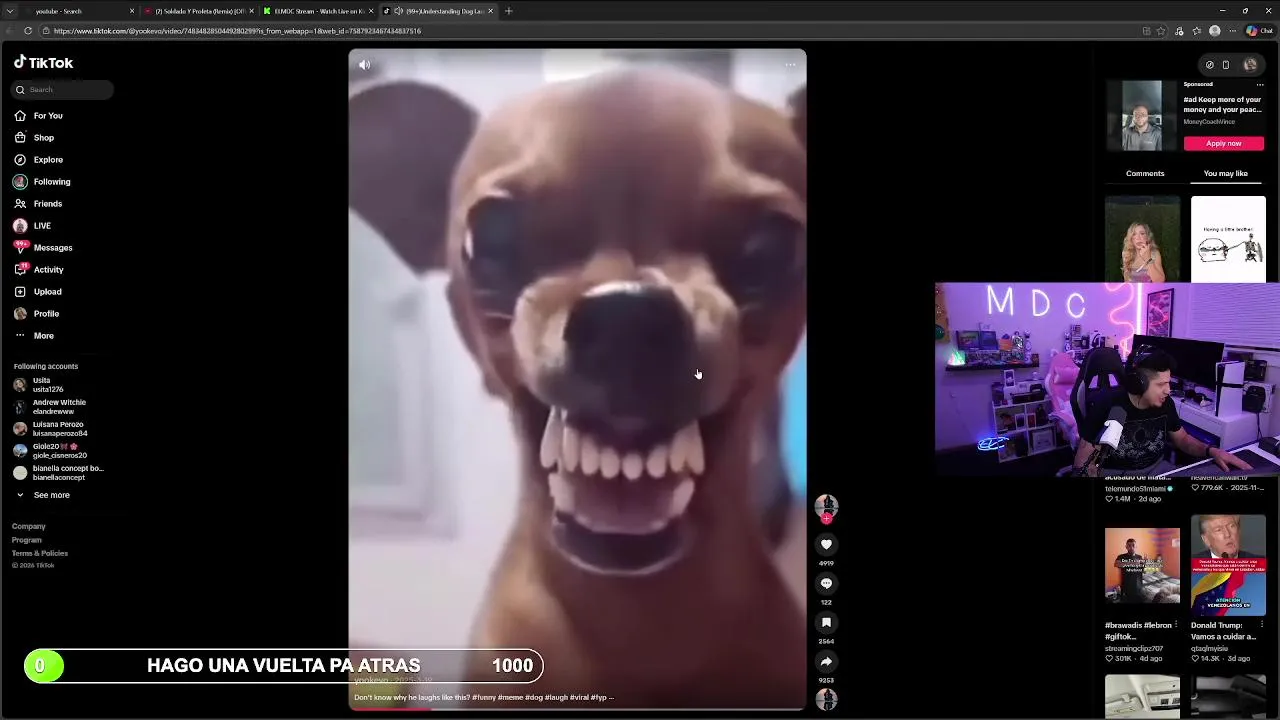Open the telemundo51miami account link
The height and width of the screenshot is (720, 1280).
pyautogui.click(x=1139, y=489)
